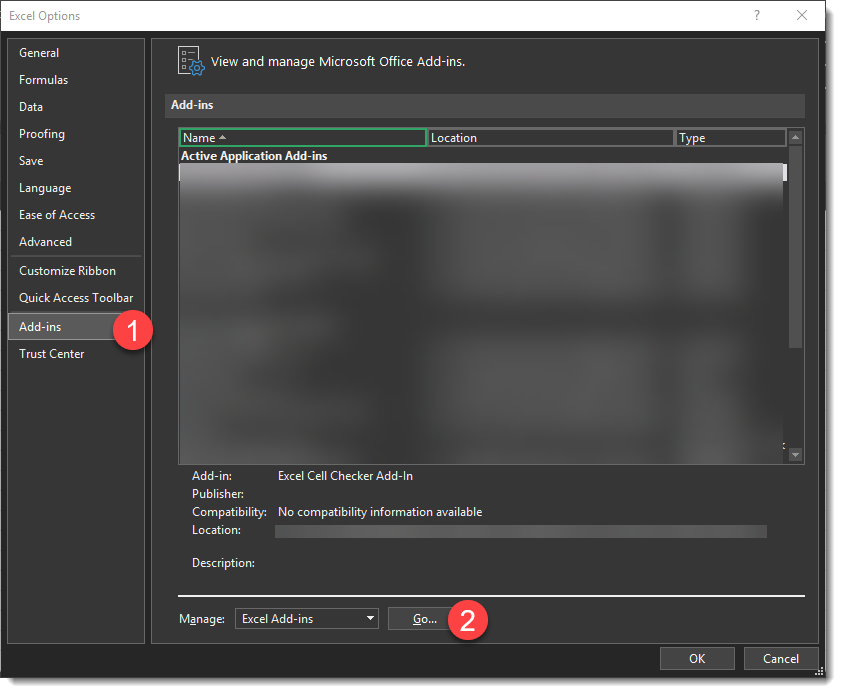Sort add-ins by Location column
841x693 pixels.
[x=550, y=138]
